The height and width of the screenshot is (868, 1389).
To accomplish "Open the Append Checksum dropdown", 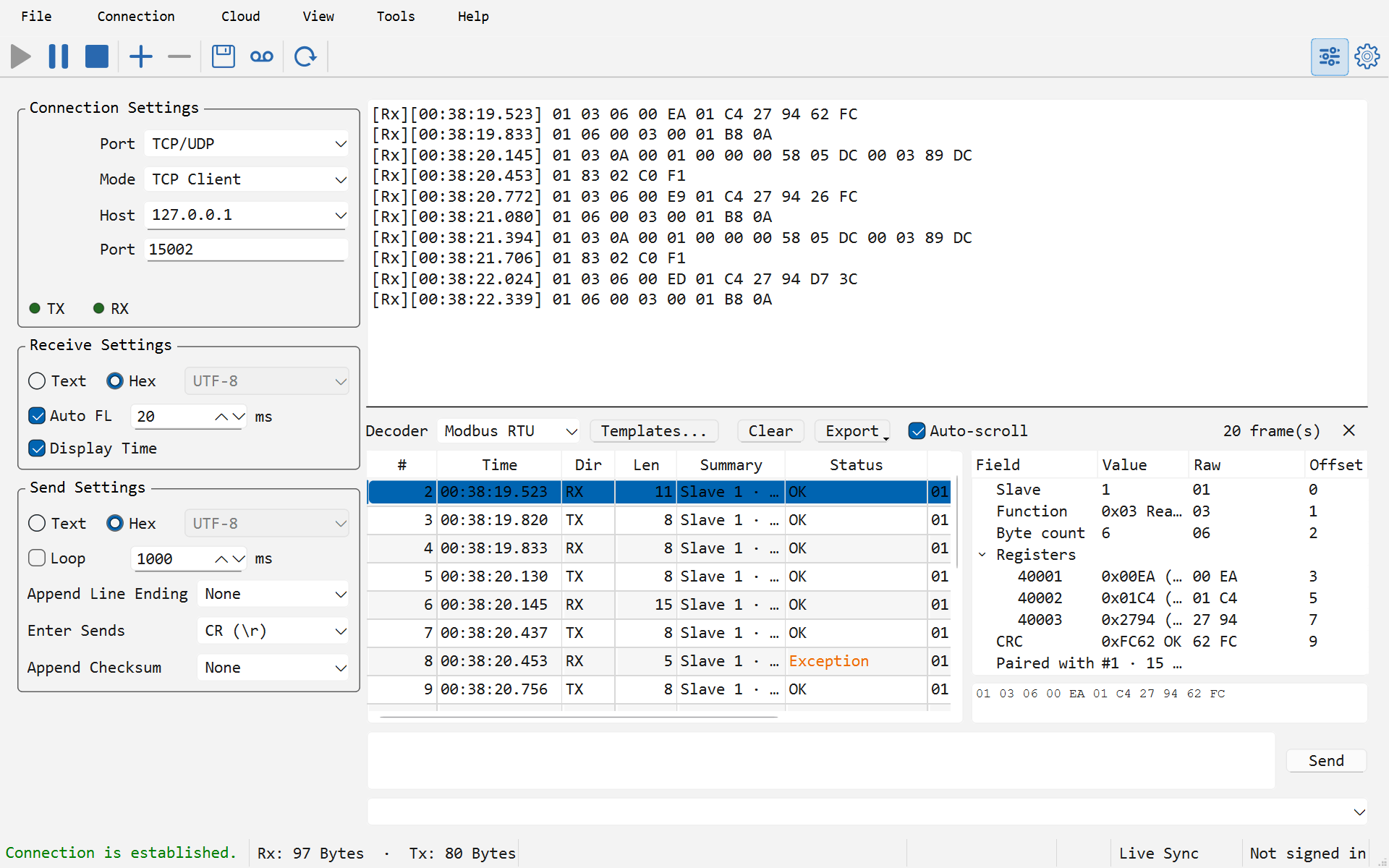I will pos(273,668).
